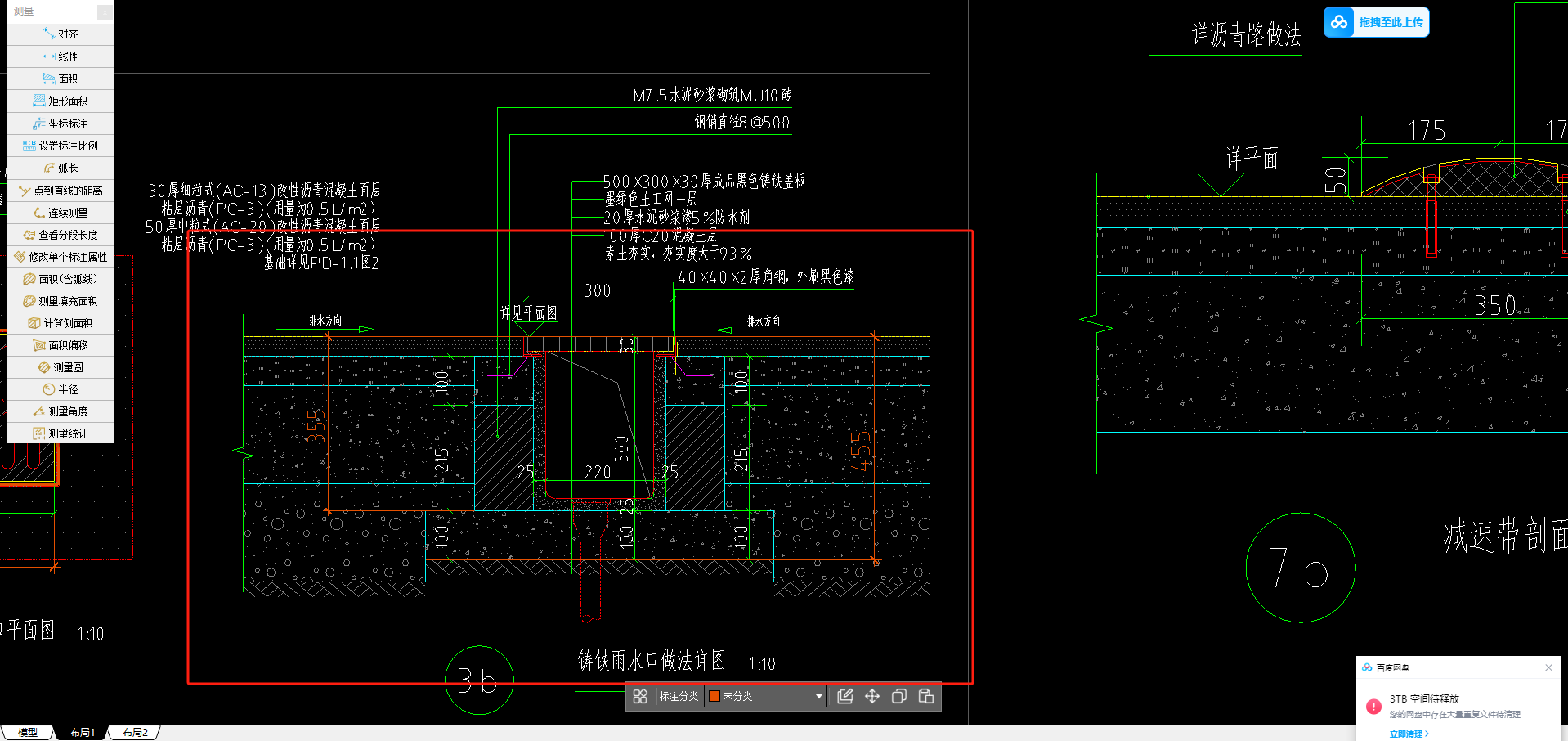Image resolution: width=1568 pixels, height=741 pixels.
Task: Select the 对齐 (align) measure tool
Action: pos(60,34)
